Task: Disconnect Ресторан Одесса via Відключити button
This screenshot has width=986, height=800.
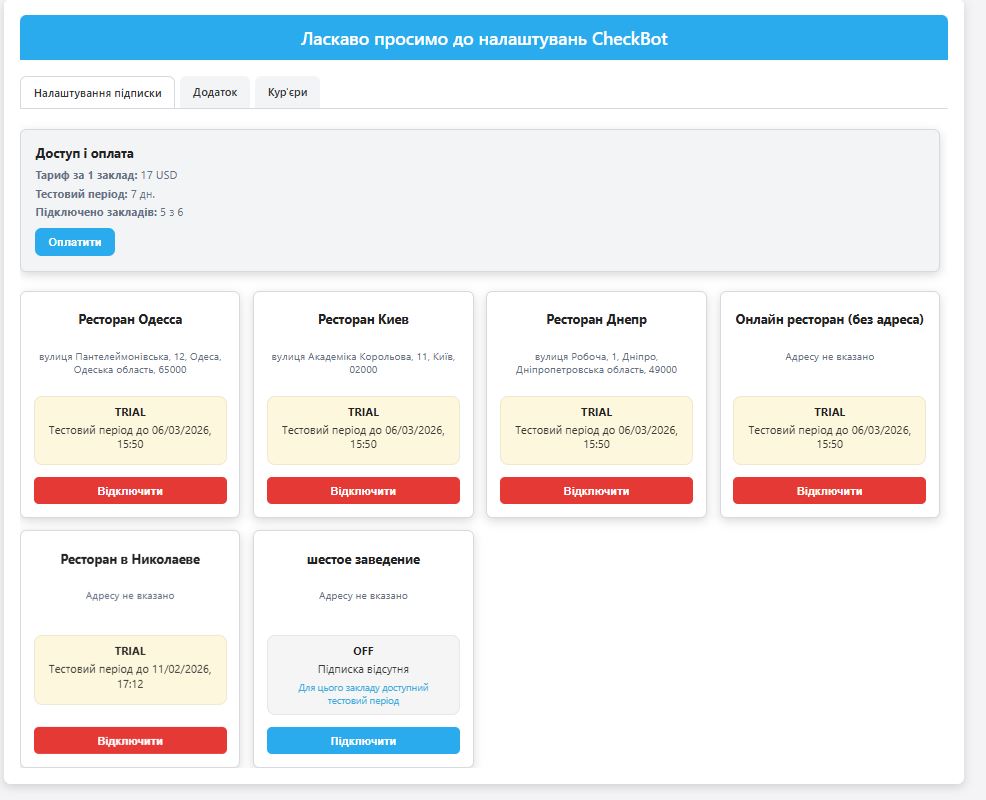Action: tap(129, 490)
